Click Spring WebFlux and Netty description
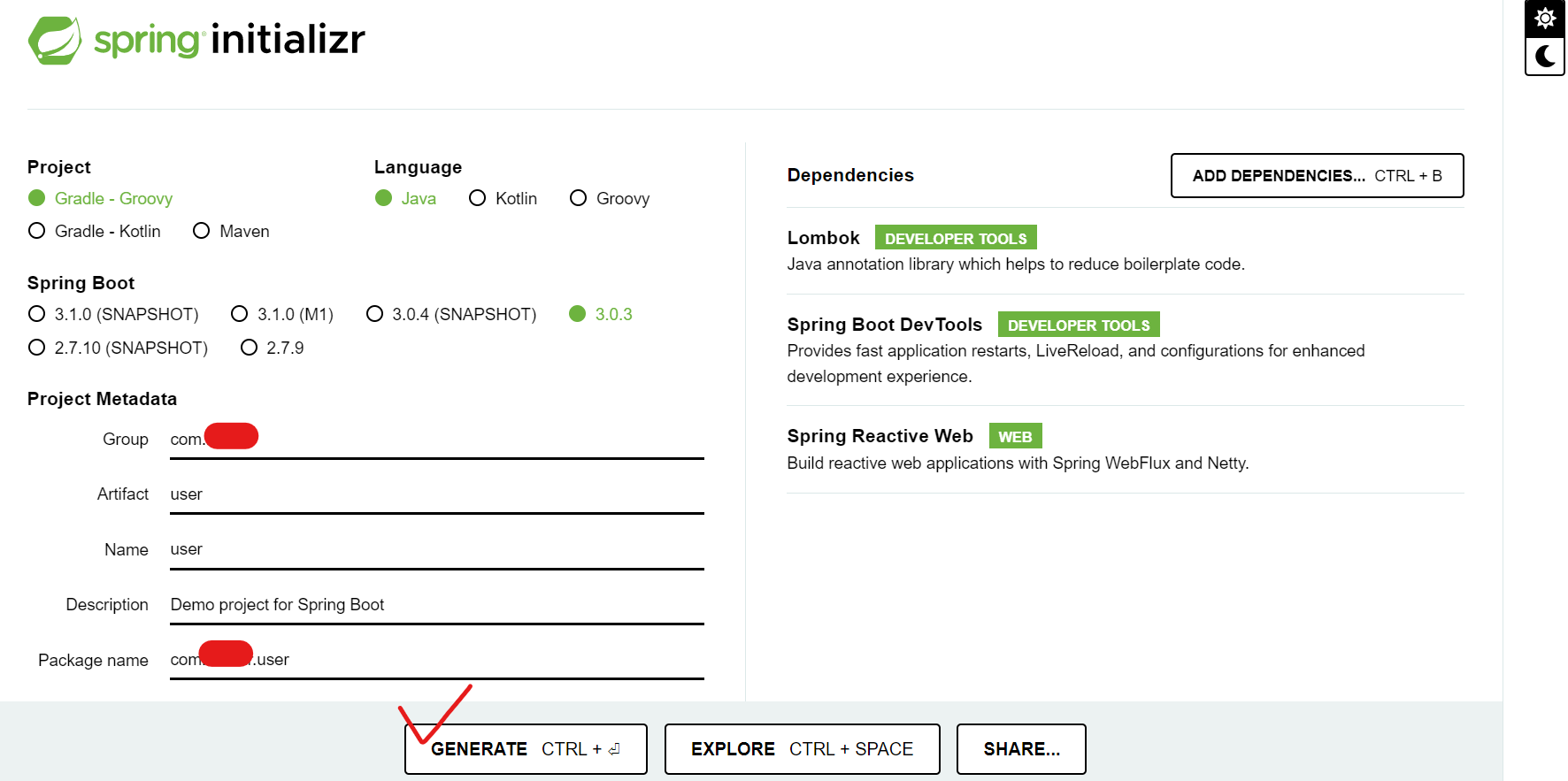Screen dimensions: 1568x781 click(1018, 463)
